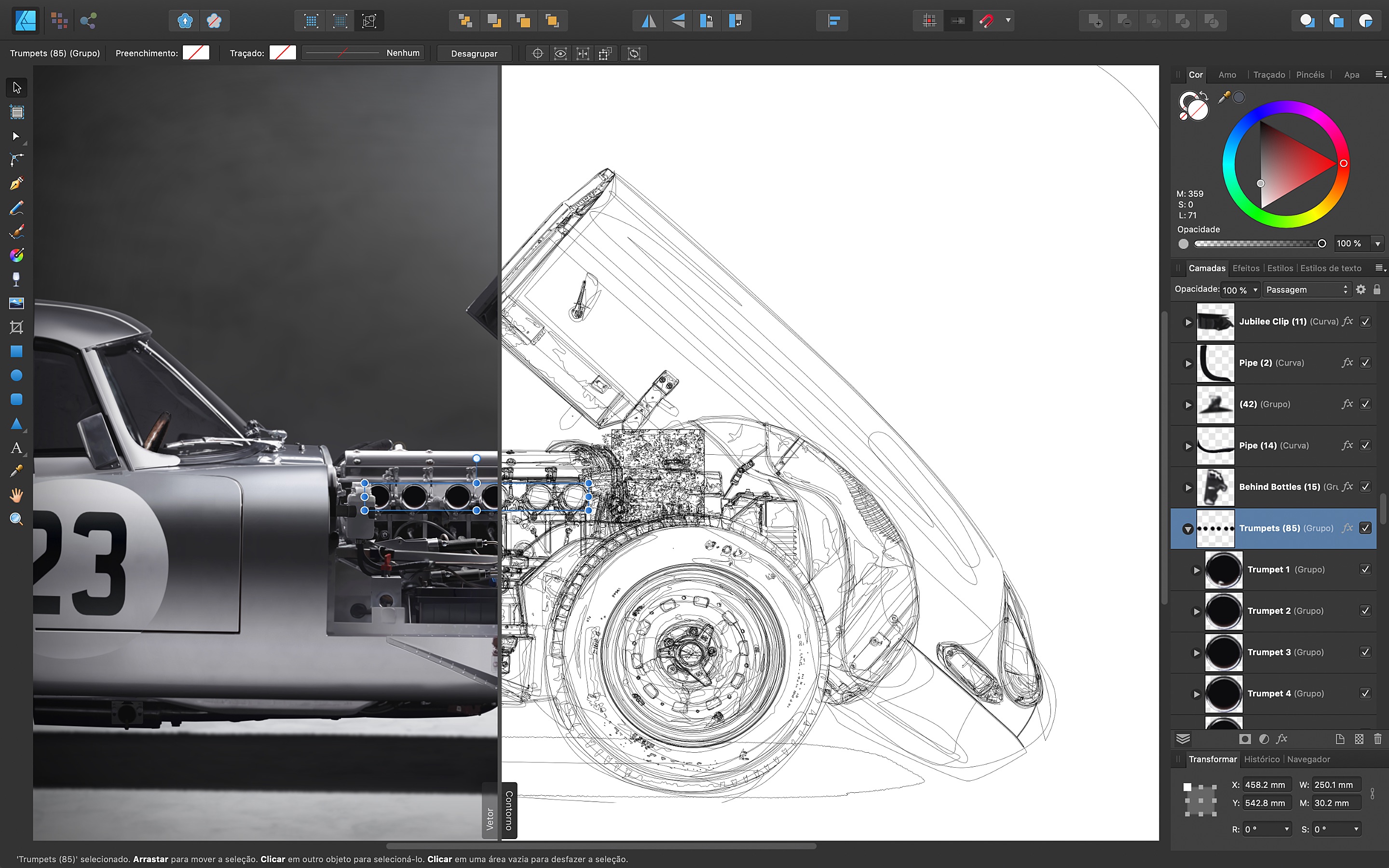This screenshot has width=1389, height=868.
Task: Click the Preenchimento fill swatch
Action: [196, 53]
